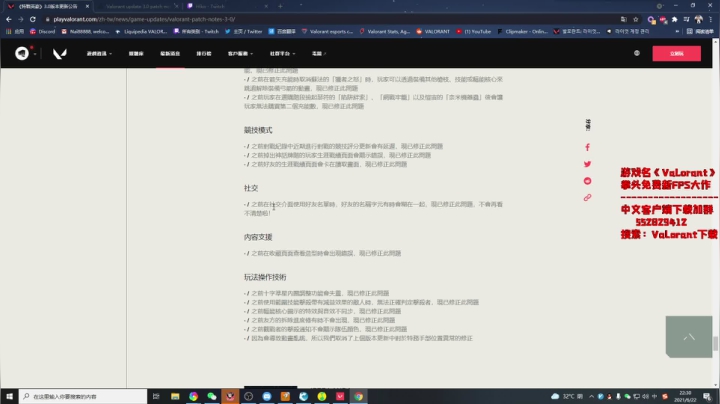
Task: Copy article link with chain icon
Action: point(587,197)
